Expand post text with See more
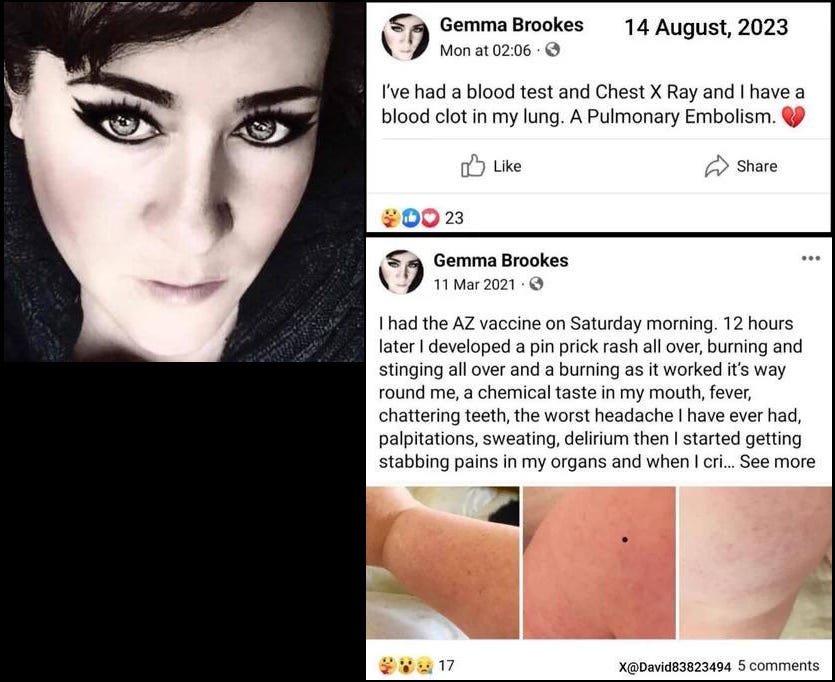Viewport: 835px width, 682px height. (777, 461)
